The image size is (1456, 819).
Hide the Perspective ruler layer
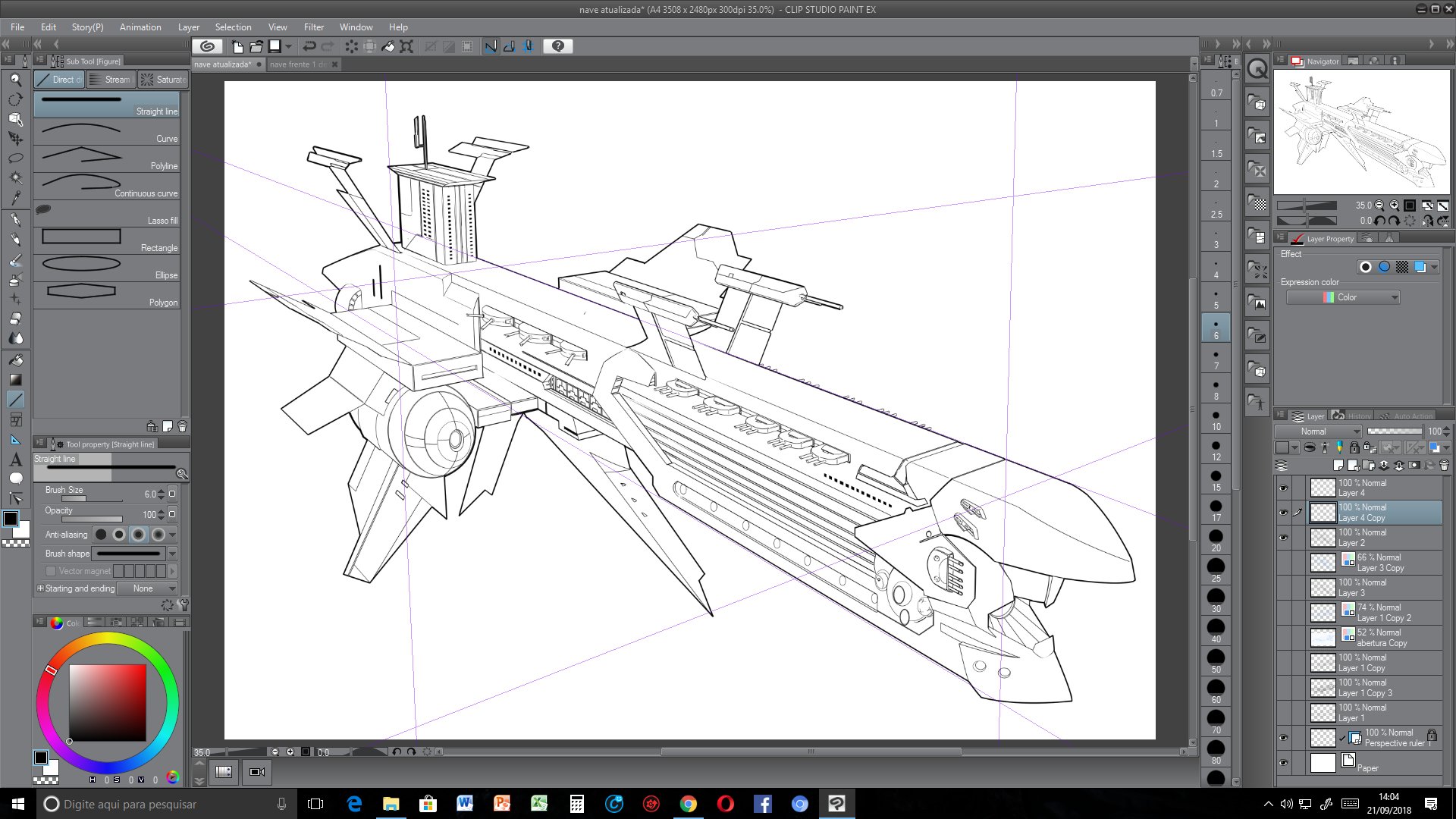tap(1283, 738)
